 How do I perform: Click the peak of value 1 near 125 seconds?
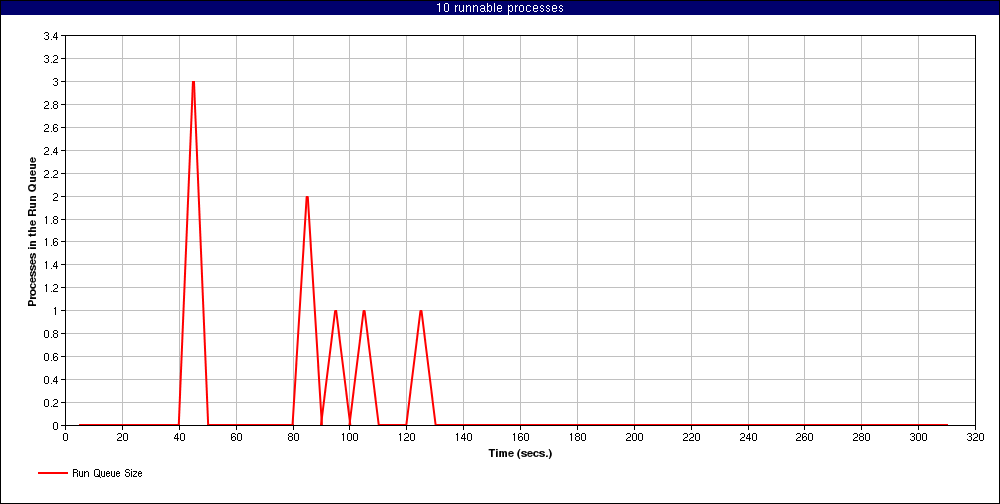pos(421,311)
